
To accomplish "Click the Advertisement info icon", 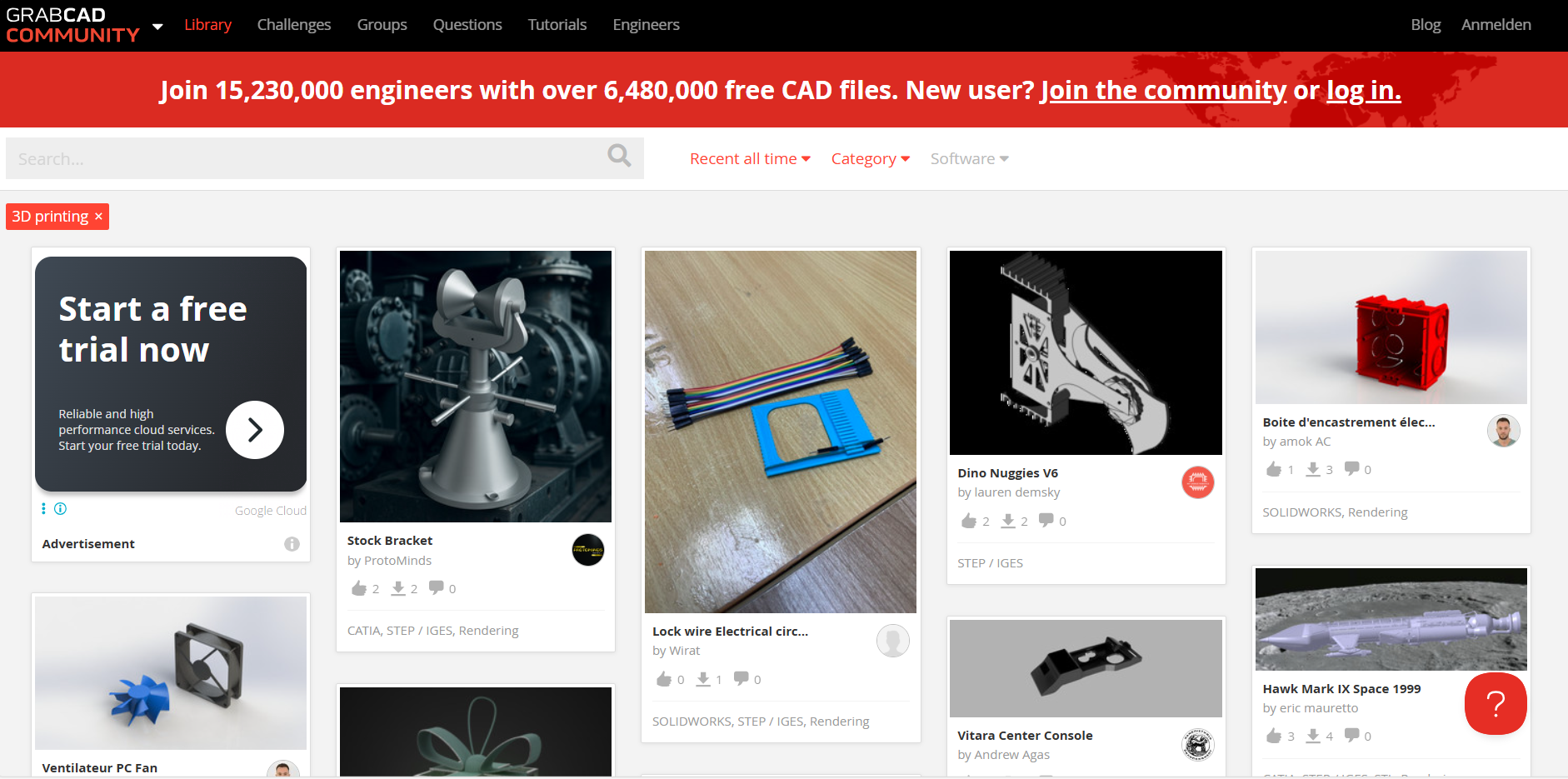I will point(292,544).
